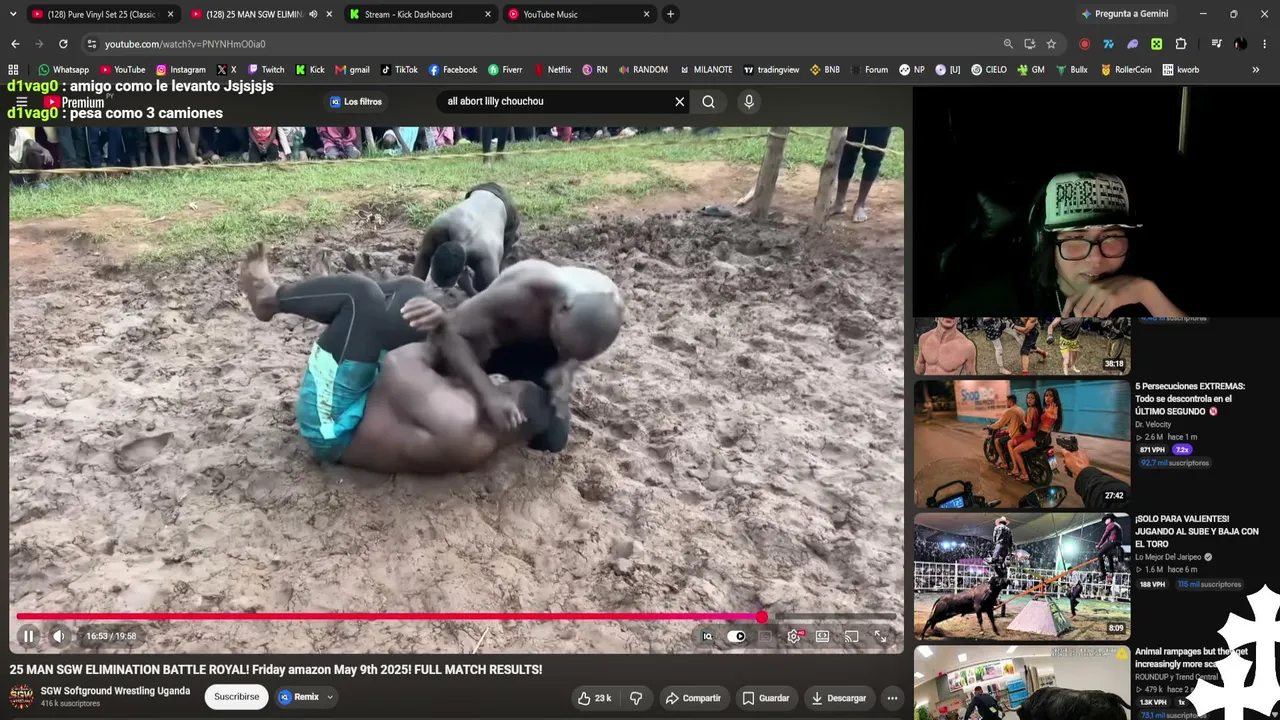Image resolution: width=1280 pixels, height=720 pixels.
Task: Open the Whatsapp bookmark
Action: pos(63,70)
